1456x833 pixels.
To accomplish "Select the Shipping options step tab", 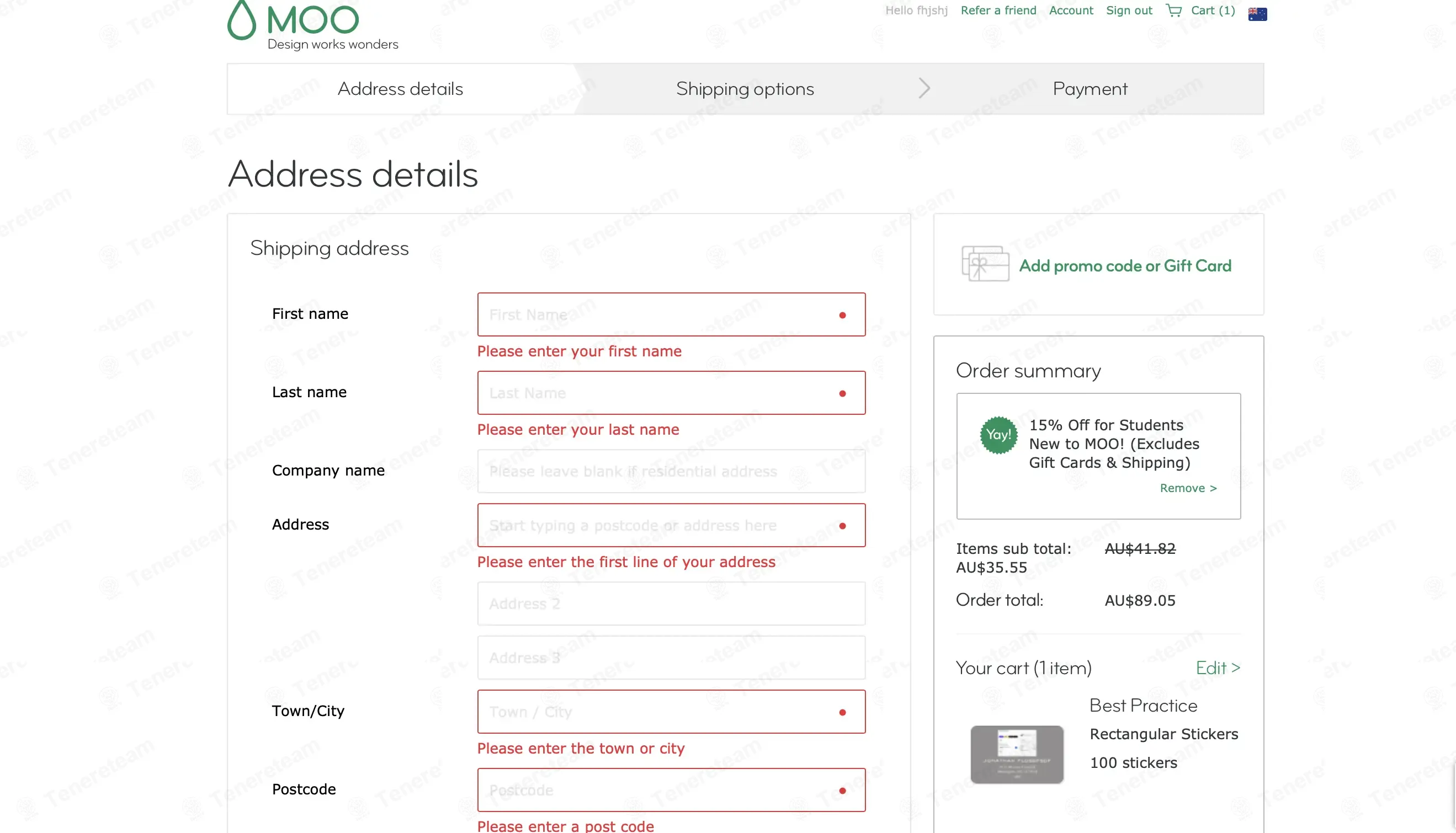I will pyautogui.click(x=745, y=89).
